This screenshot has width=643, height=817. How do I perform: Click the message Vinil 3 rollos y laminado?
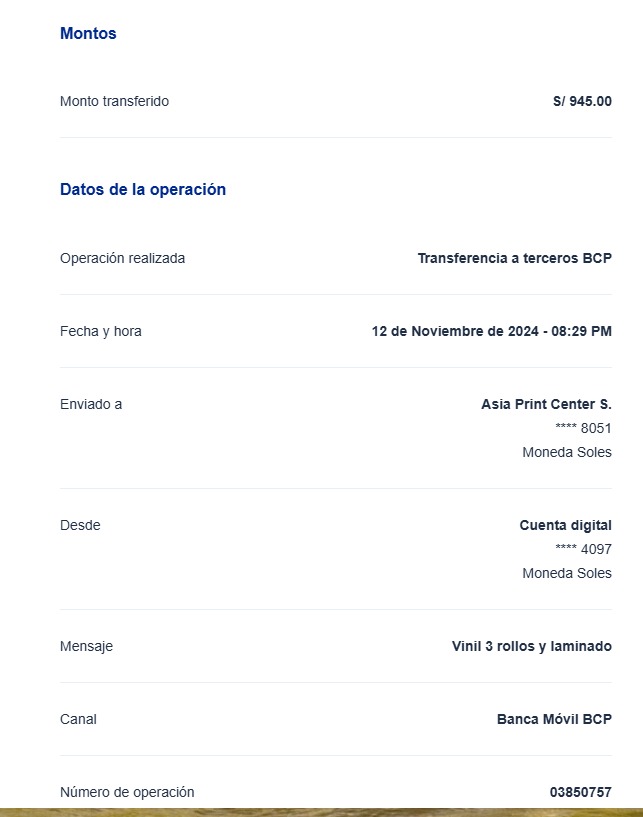pos(531,646)
